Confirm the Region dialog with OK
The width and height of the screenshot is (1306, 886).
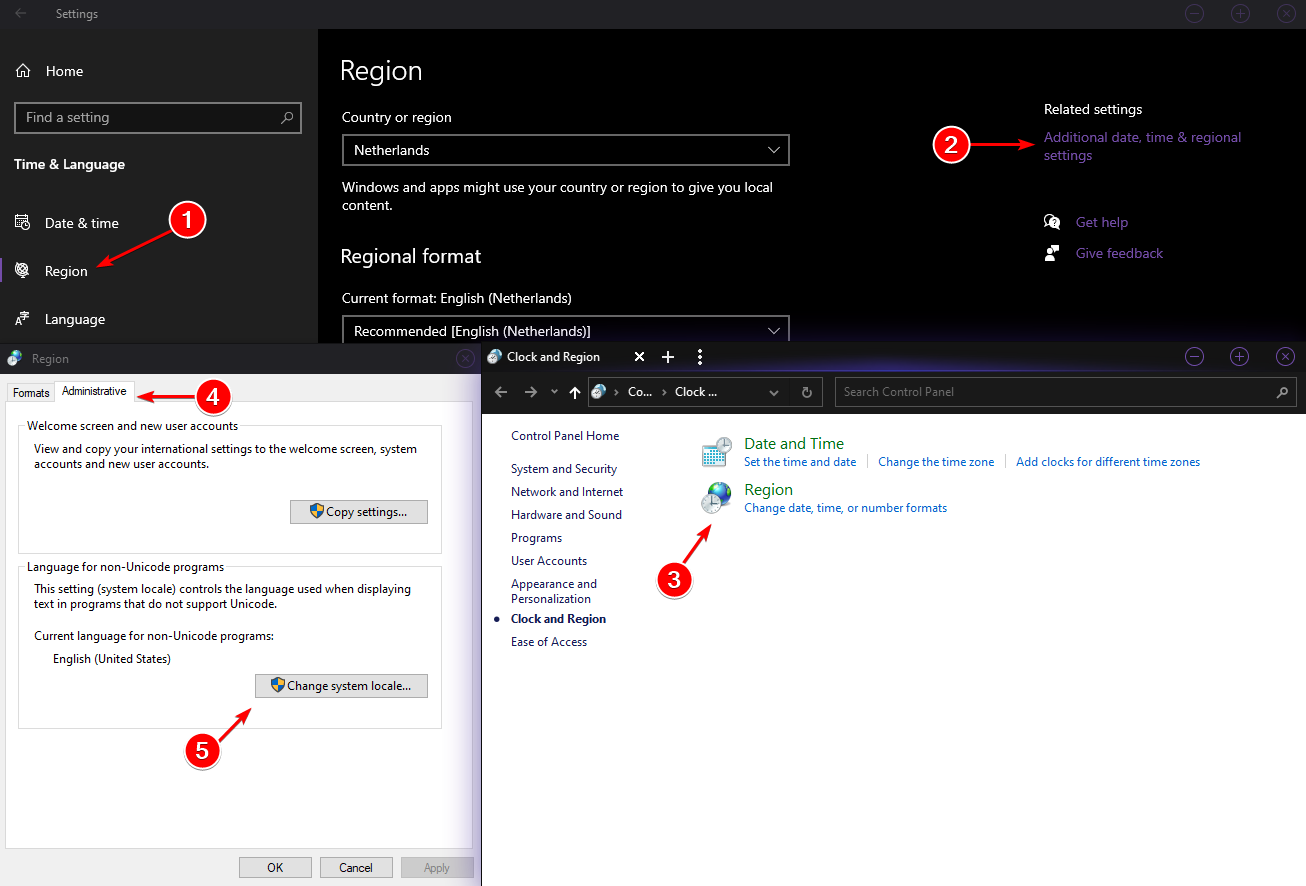275,868
